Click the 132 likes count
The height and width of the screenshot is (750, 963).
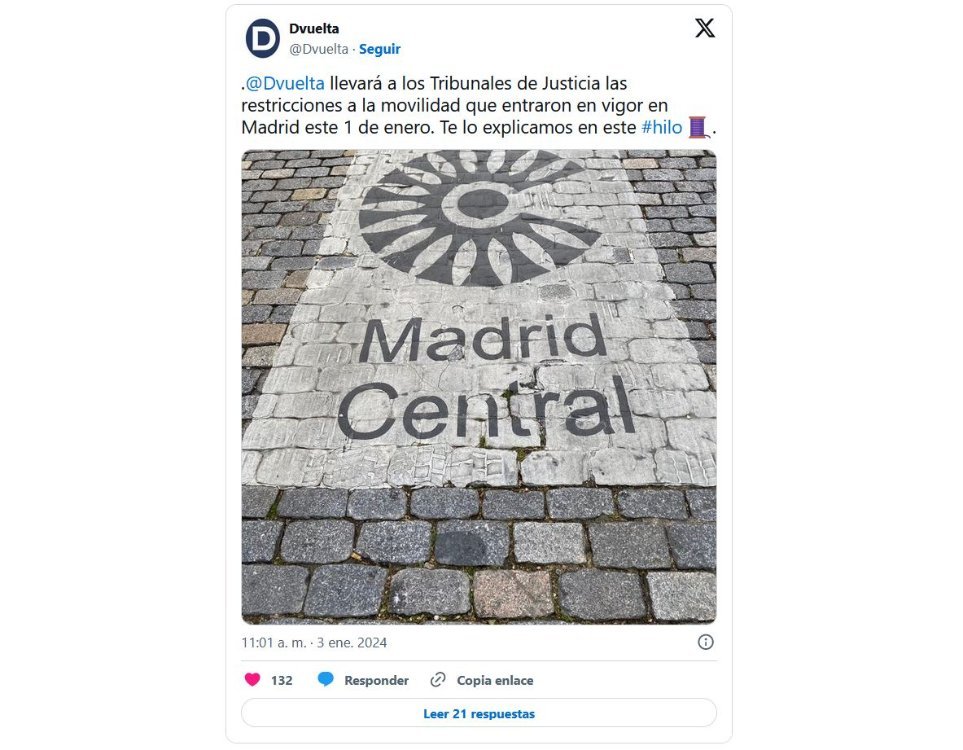pyautogui.click(x=282, y=681)
